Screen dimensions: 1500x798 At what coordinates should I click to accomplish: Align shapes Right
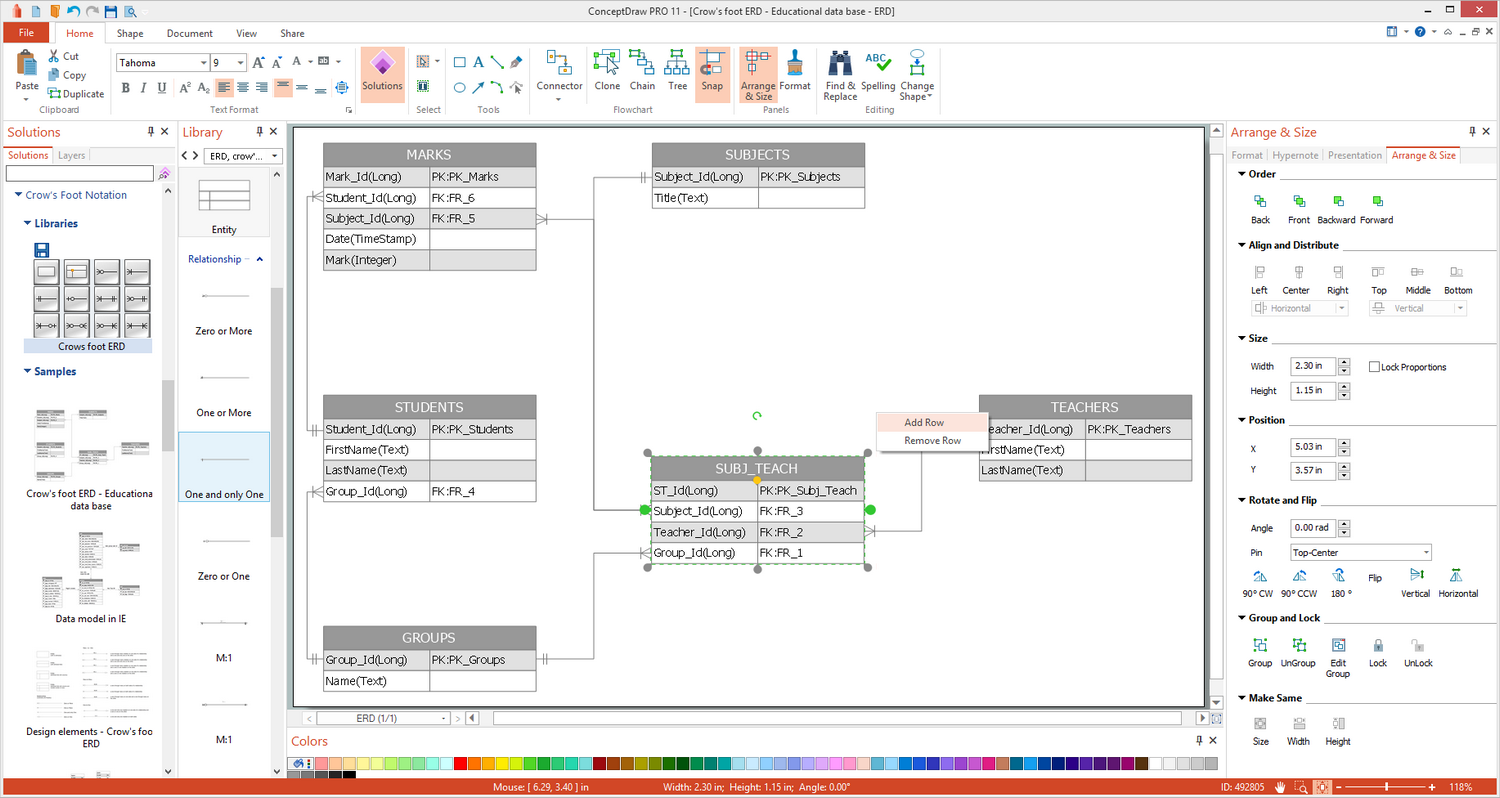click(x=1338, y=280)
